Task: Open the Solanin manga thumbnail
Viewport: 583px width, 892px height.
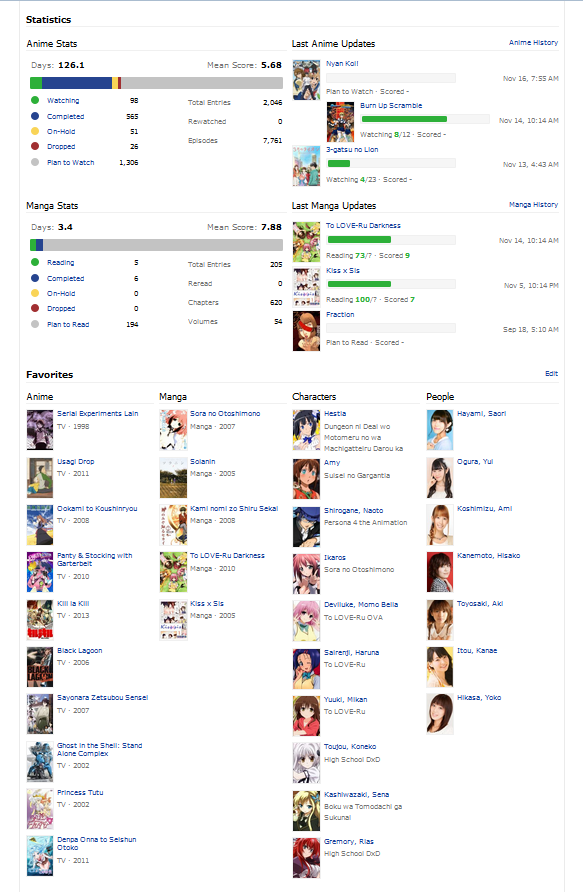Action: (173, 477)
